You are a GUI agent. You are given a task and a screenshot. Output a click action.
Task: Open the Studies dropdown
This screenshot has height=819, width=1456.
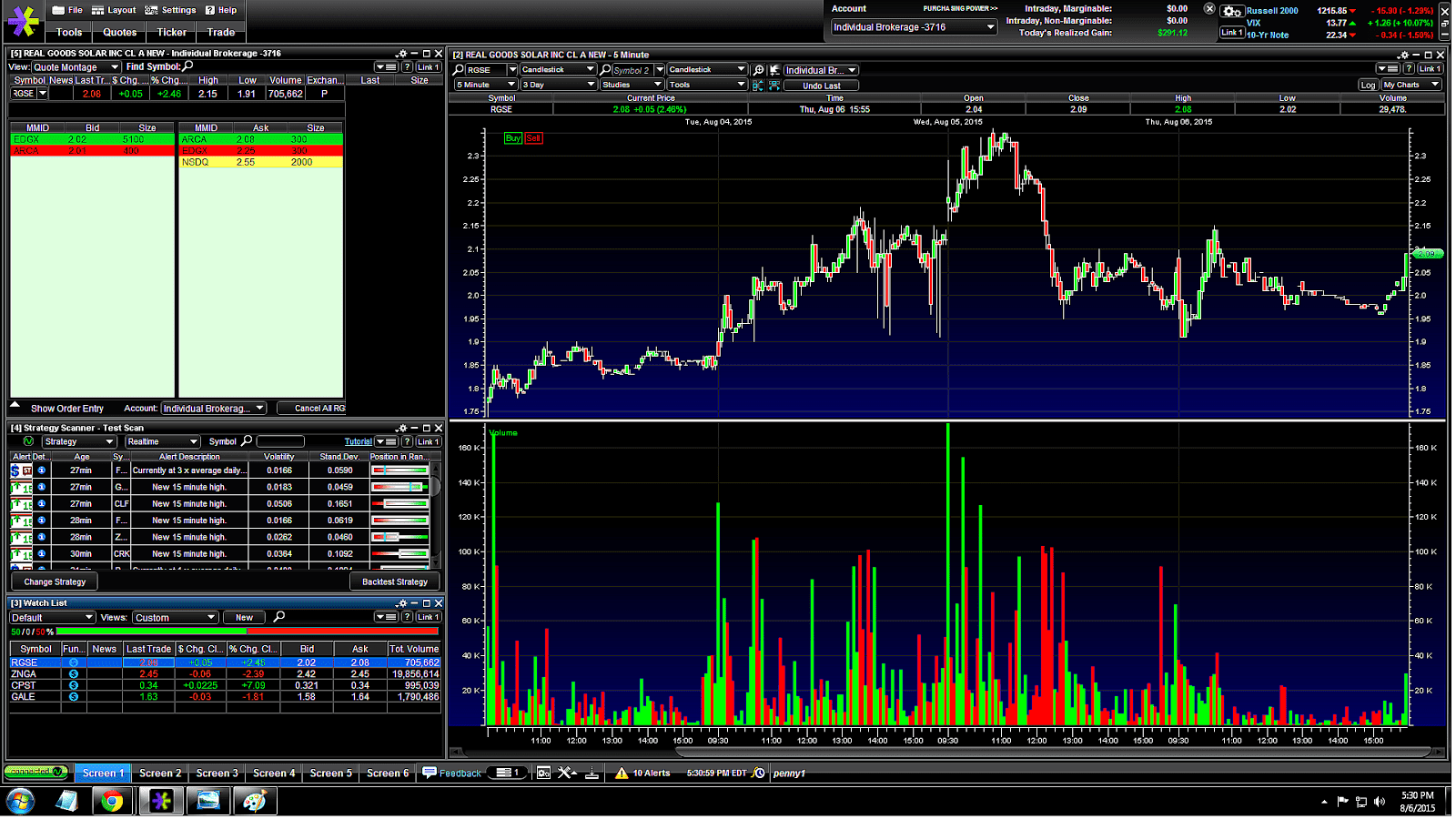click(x=632, y=85)
